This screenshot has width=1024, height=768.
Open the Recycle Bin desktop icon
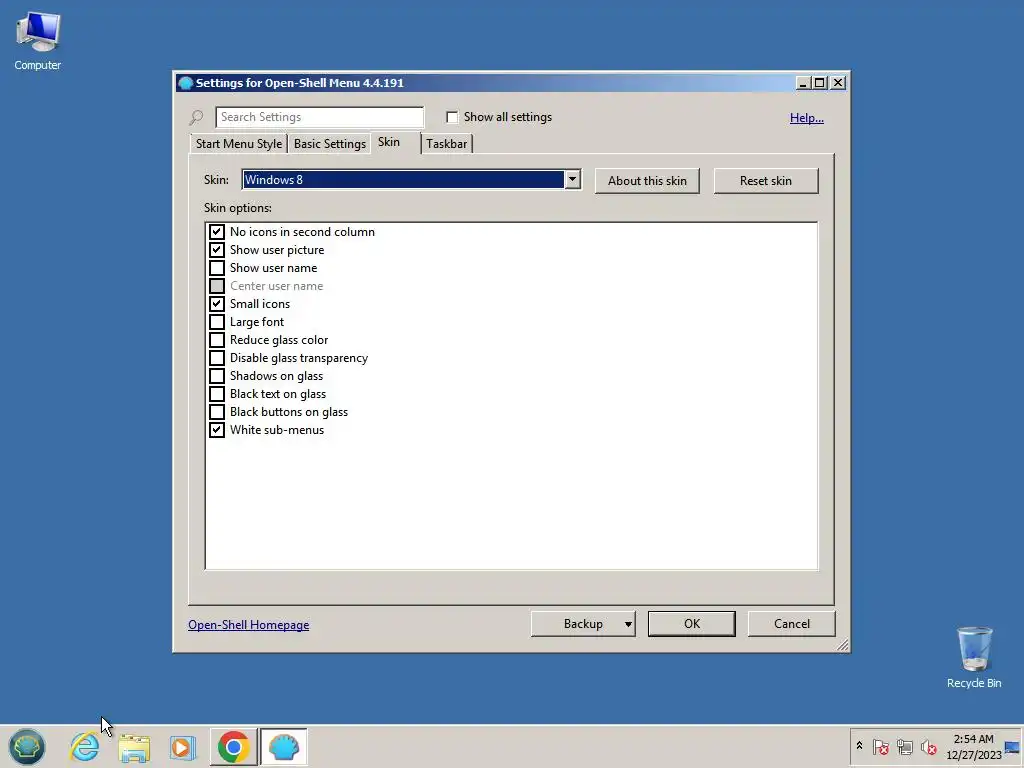click(974, 658)
